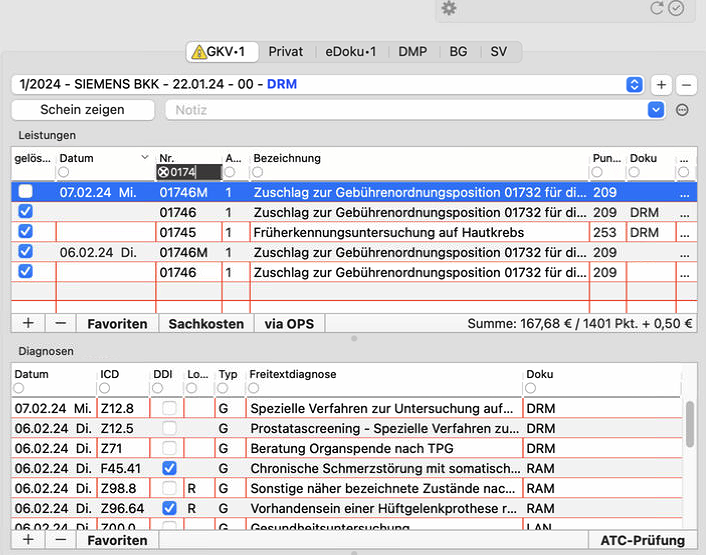Open the round ellipsis icon next to Notiz
706x555 pixels.
click(682, 110)
